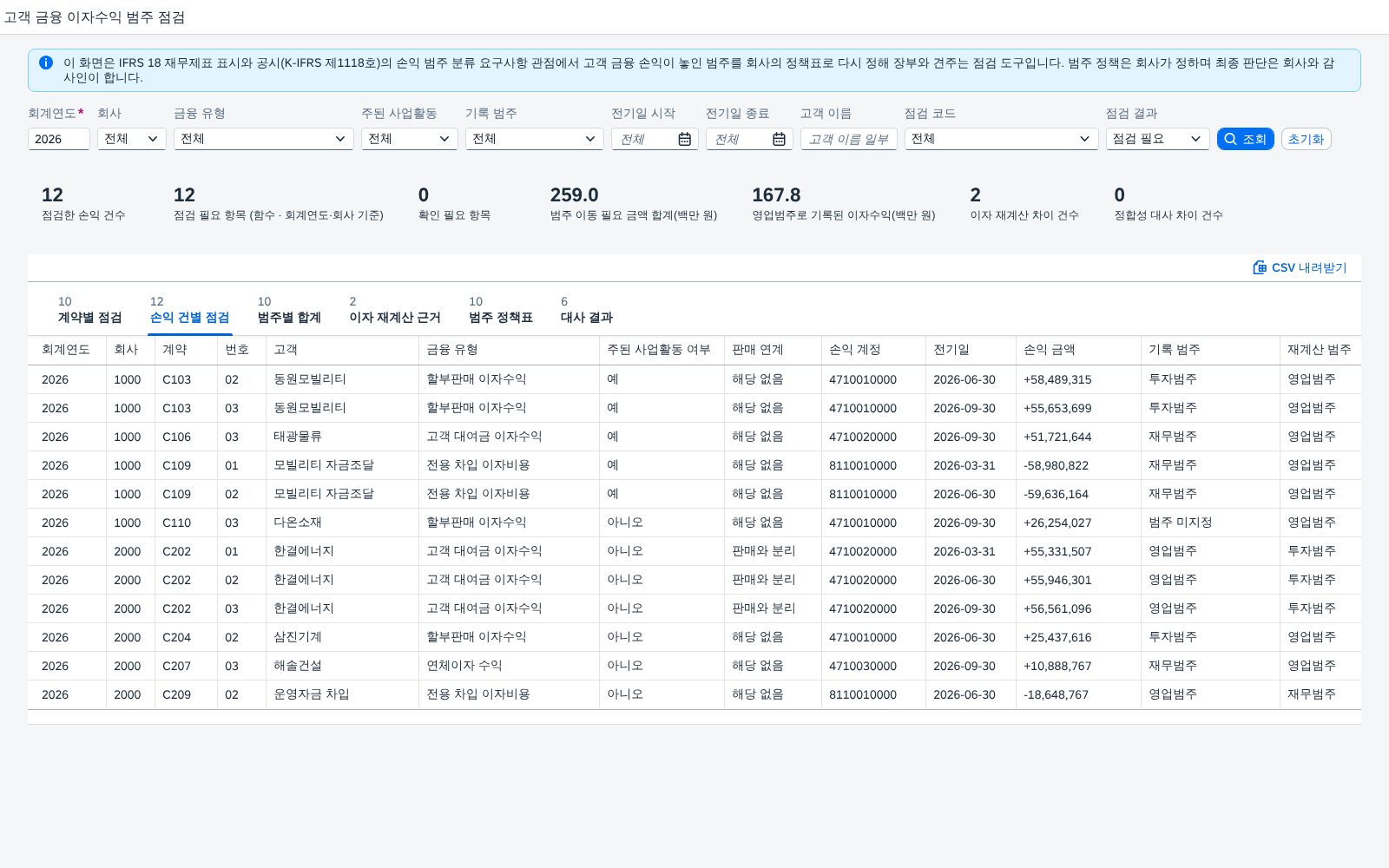
Task: Download data with CSV 내려받기
Action: point(1300,267)
